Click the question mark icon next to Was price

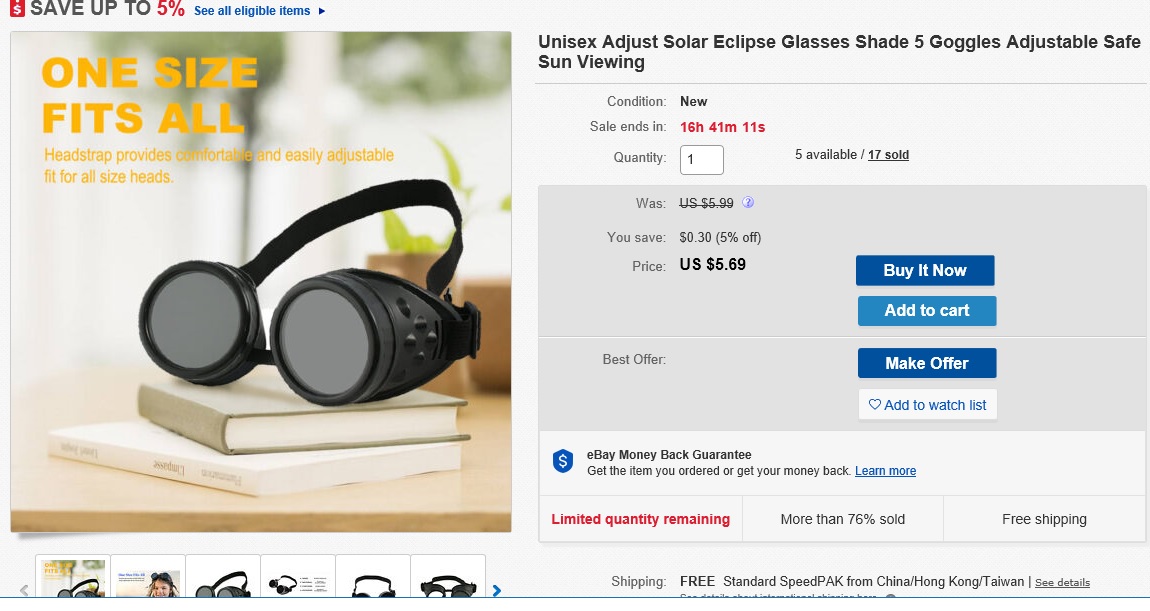747,203
